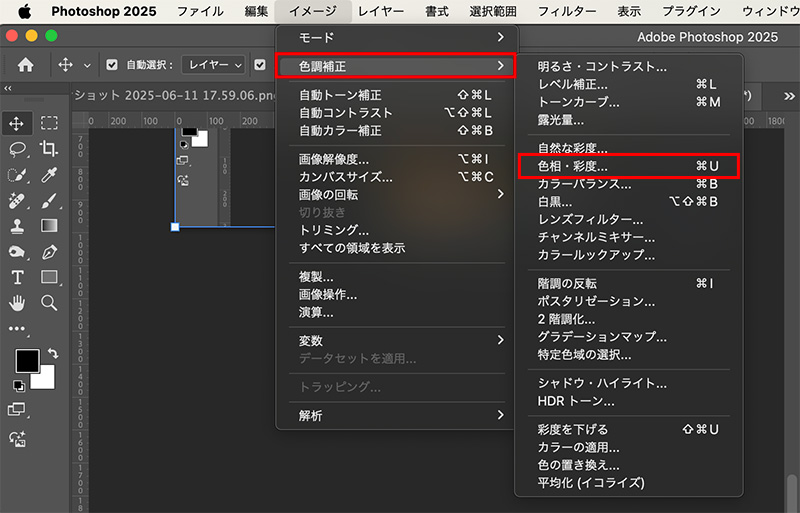Swap foreground and background colors arrow

(x=53, y=353)
